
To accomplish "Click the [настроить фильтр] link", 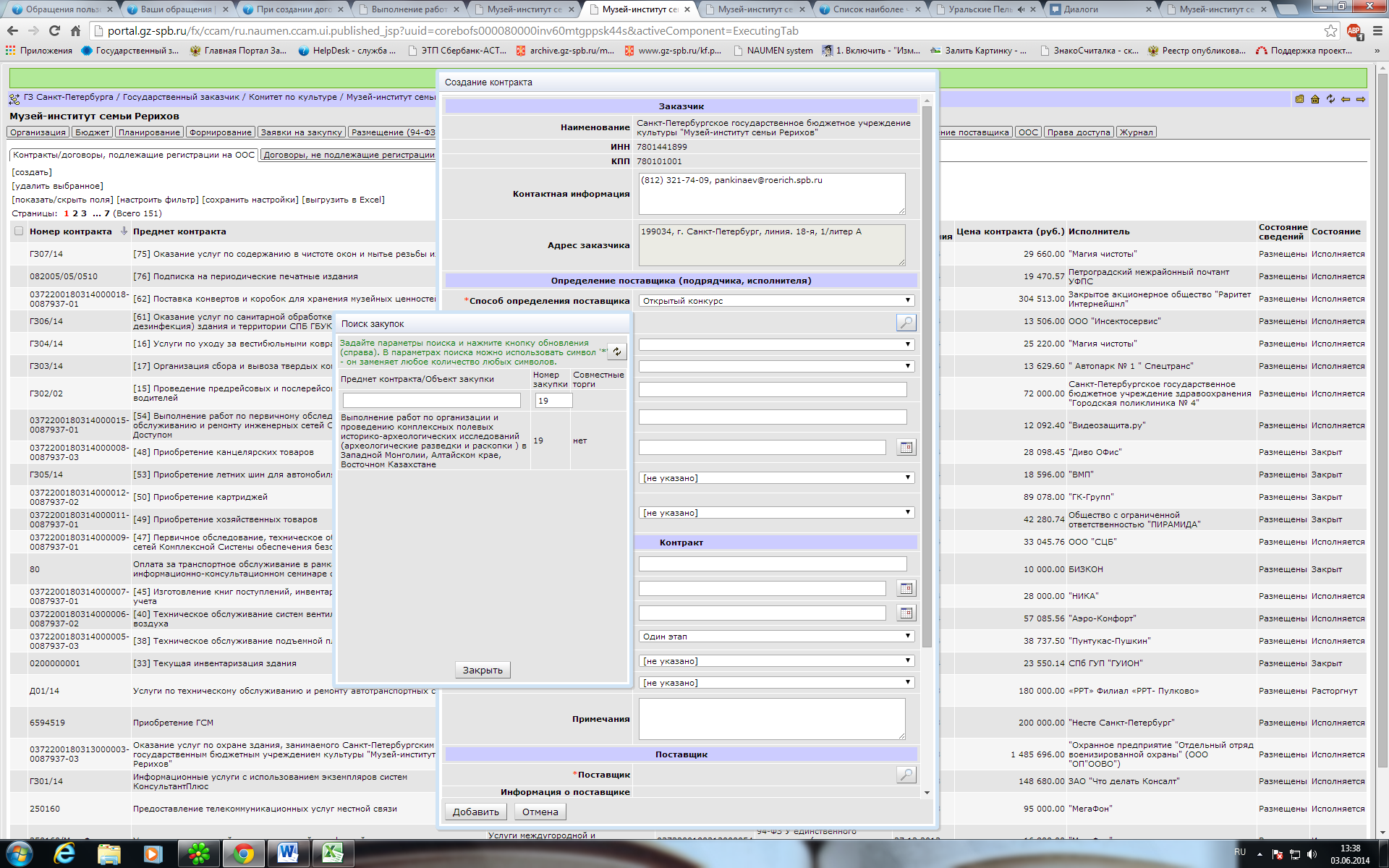I will (157, 200).
